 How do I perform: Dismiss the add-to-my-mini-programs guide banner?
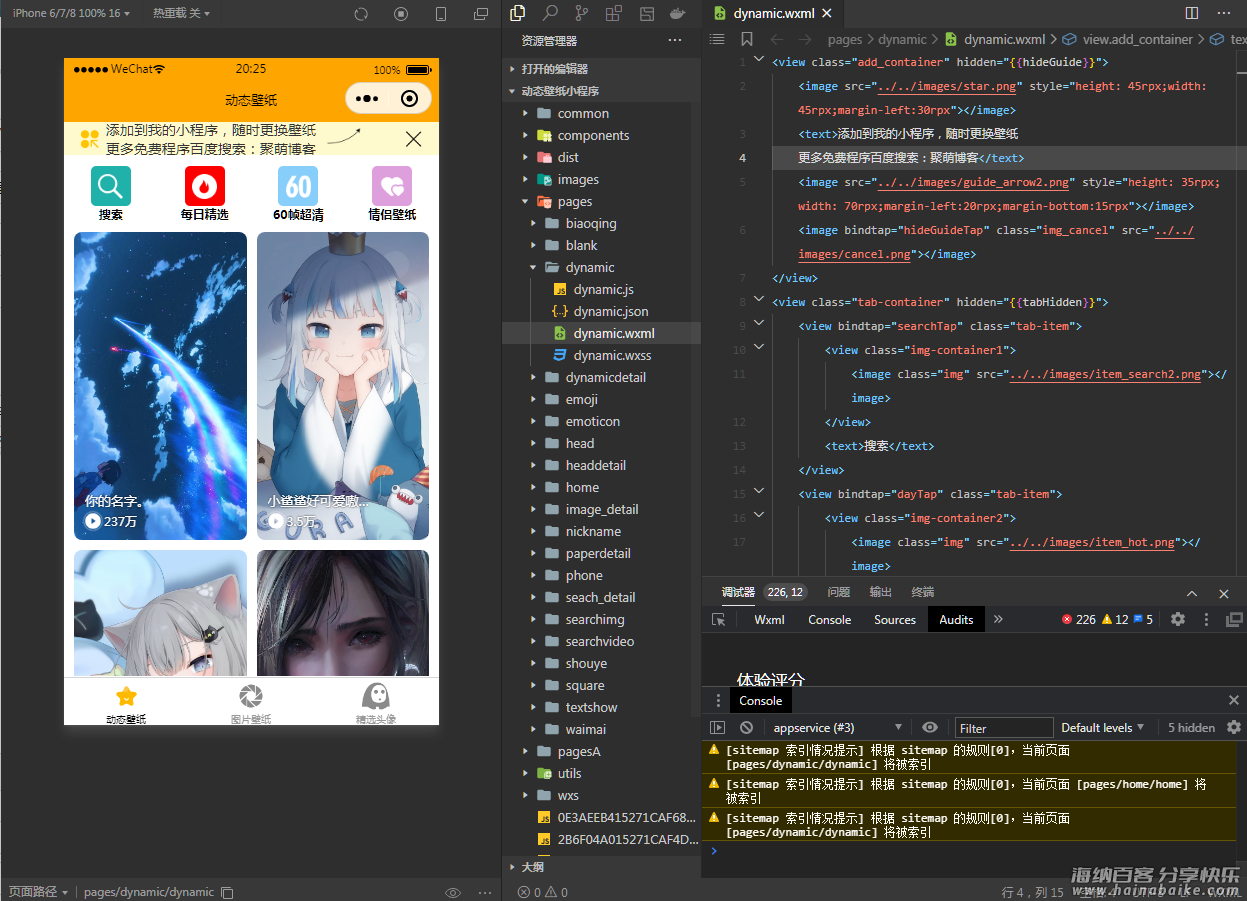click(x=414, y=139)
